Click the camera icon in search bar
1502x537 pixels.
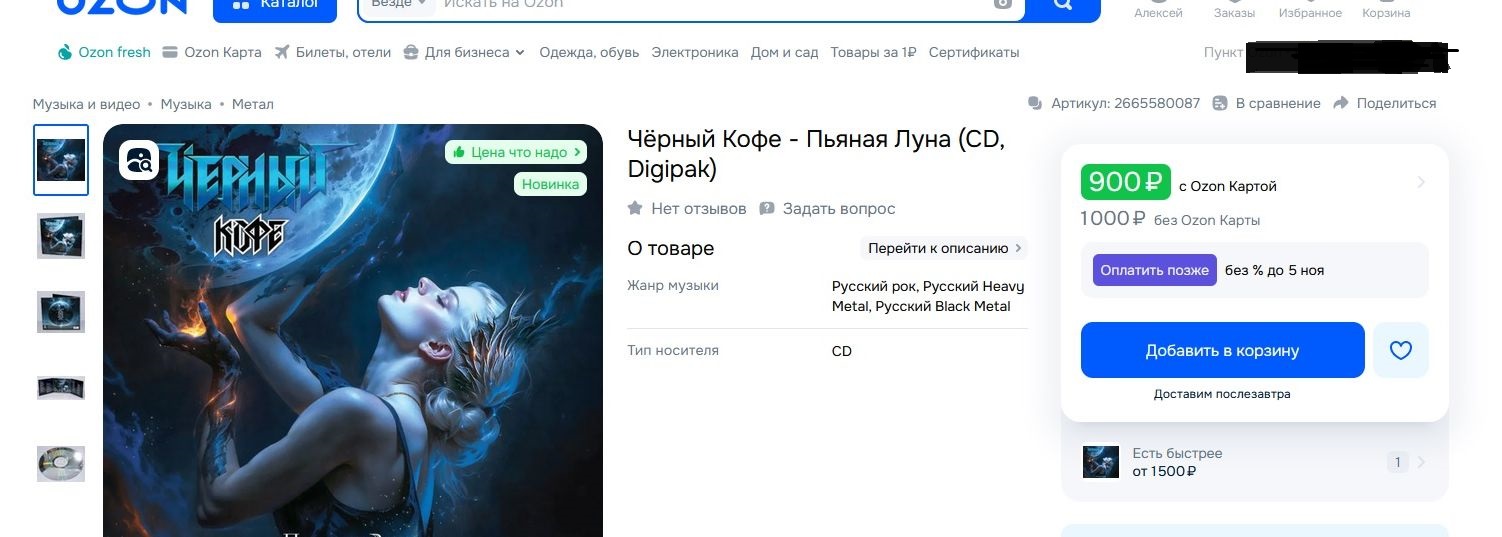click(1003, 4)
